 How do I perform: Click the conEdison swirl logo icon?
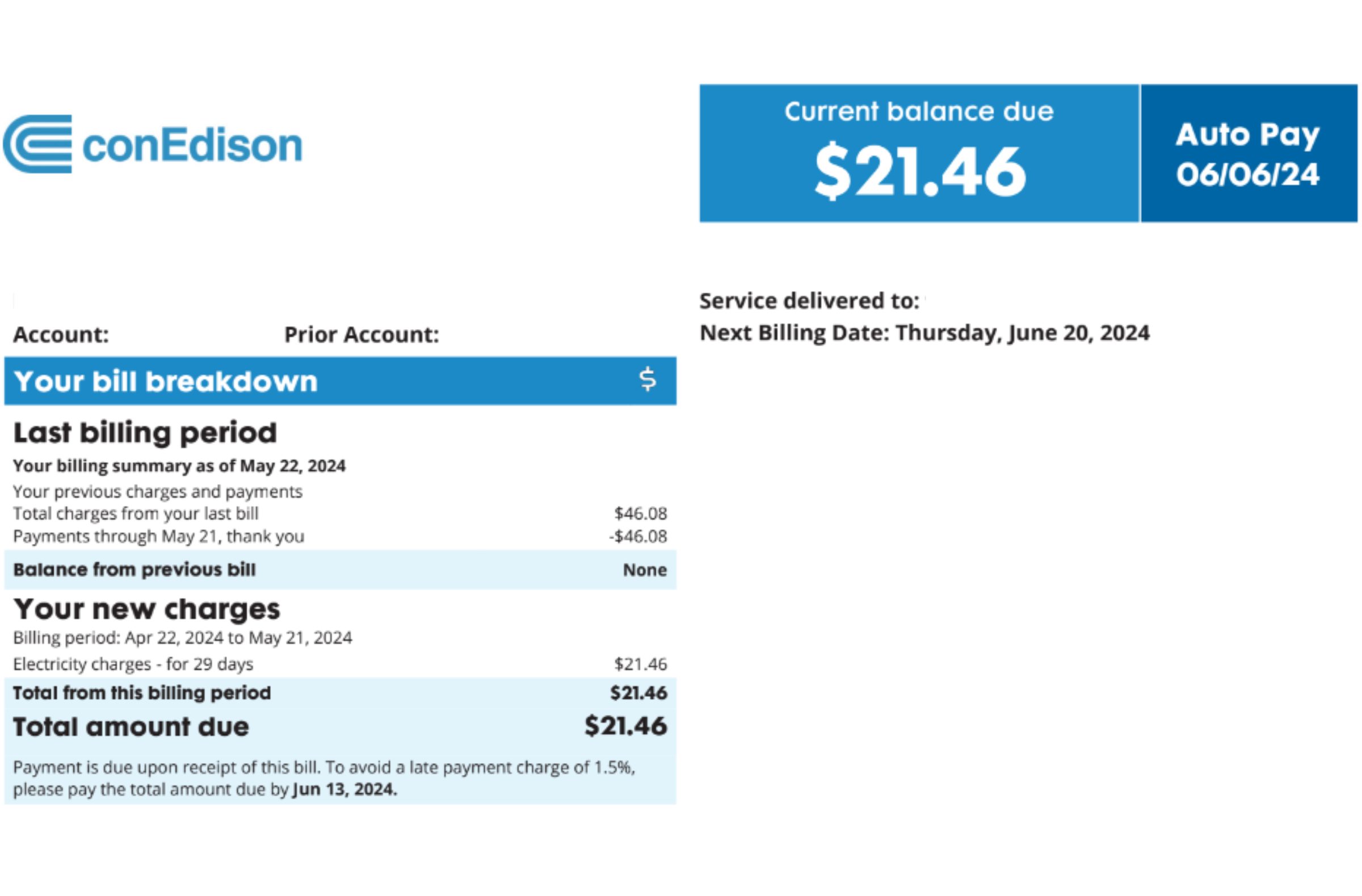(38, 144)
